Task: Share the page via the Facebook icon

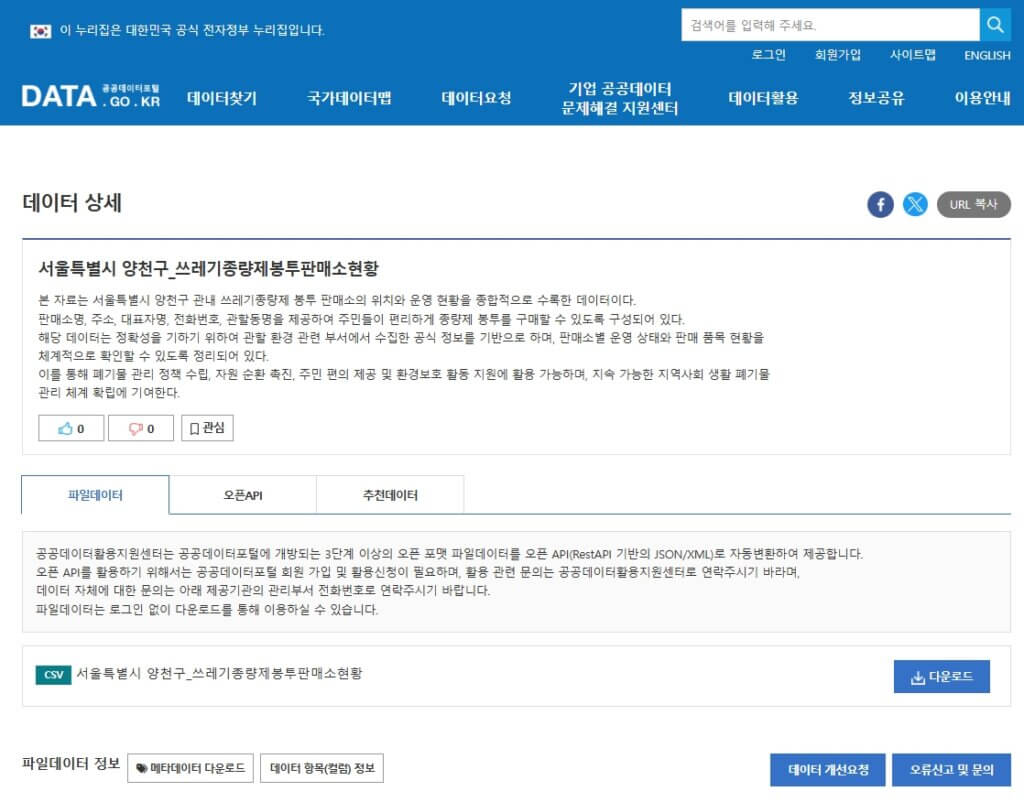Action: (x=880, y=204)
